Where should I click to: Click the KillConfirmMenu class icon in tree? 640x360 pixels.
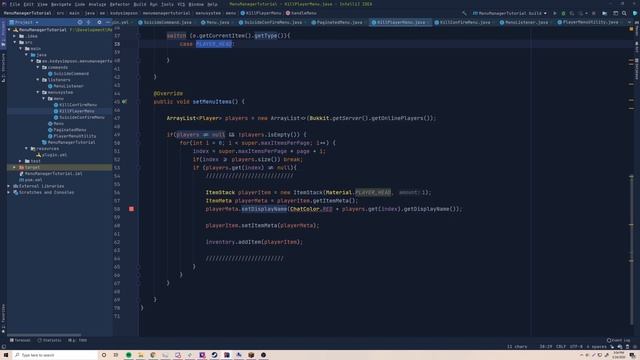56,105
